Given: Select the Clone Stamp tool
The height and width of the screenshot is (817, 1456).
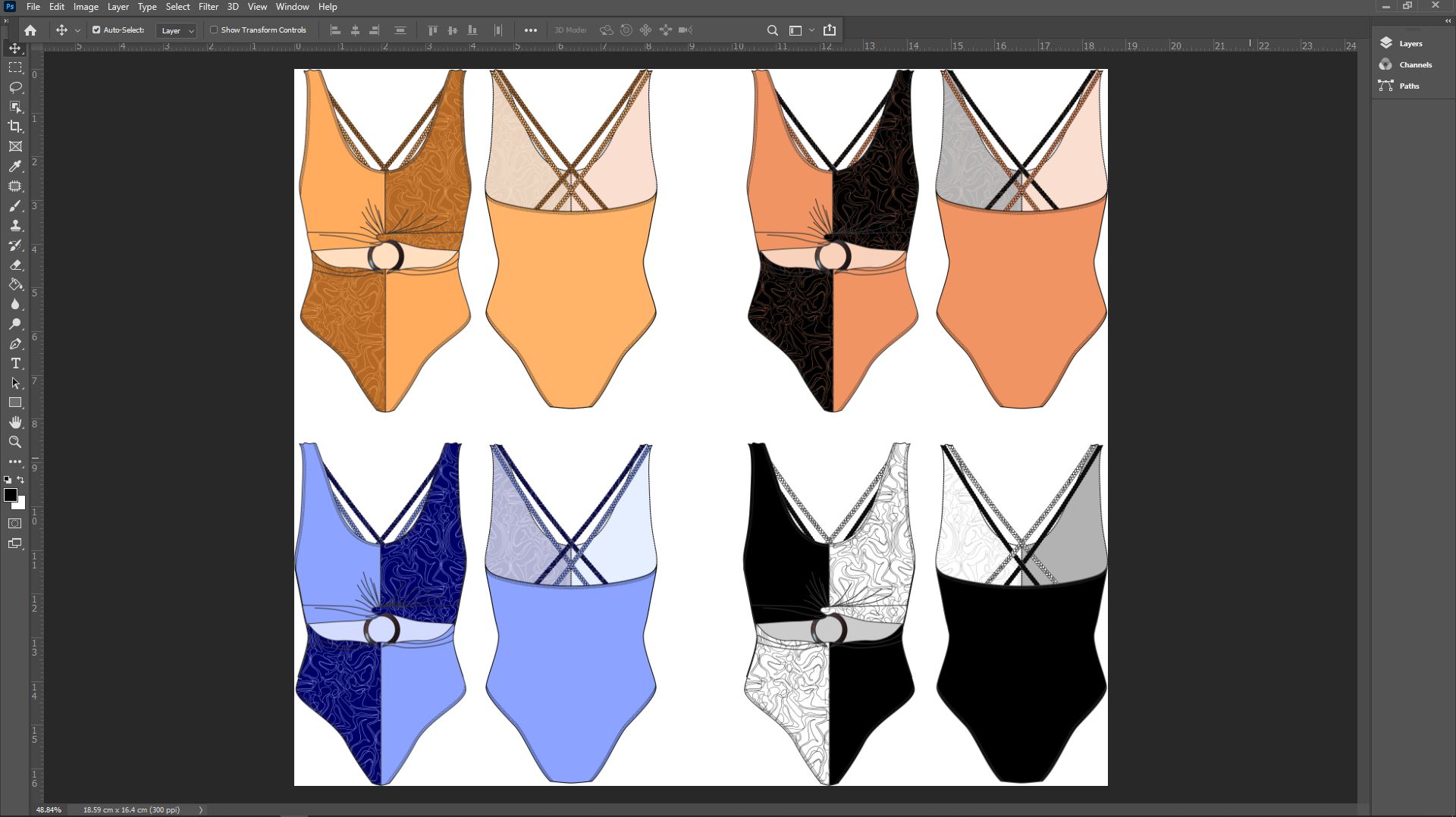Looking at the screenshot, I should [15, 226].
